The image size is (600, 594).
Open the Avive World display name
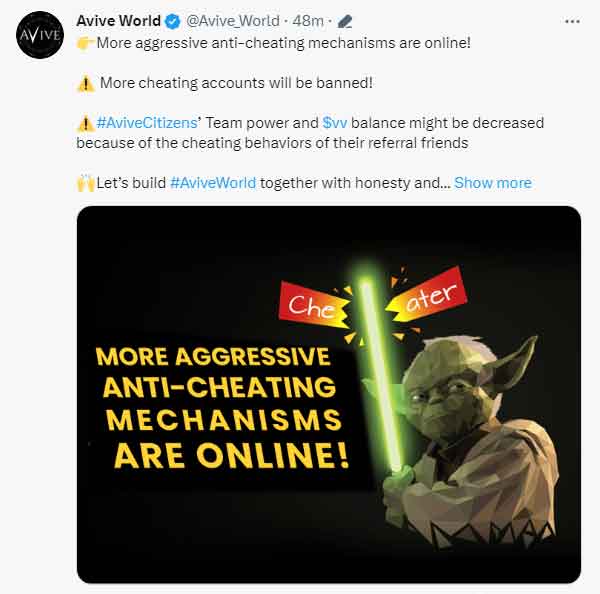[x=119, y=21]
